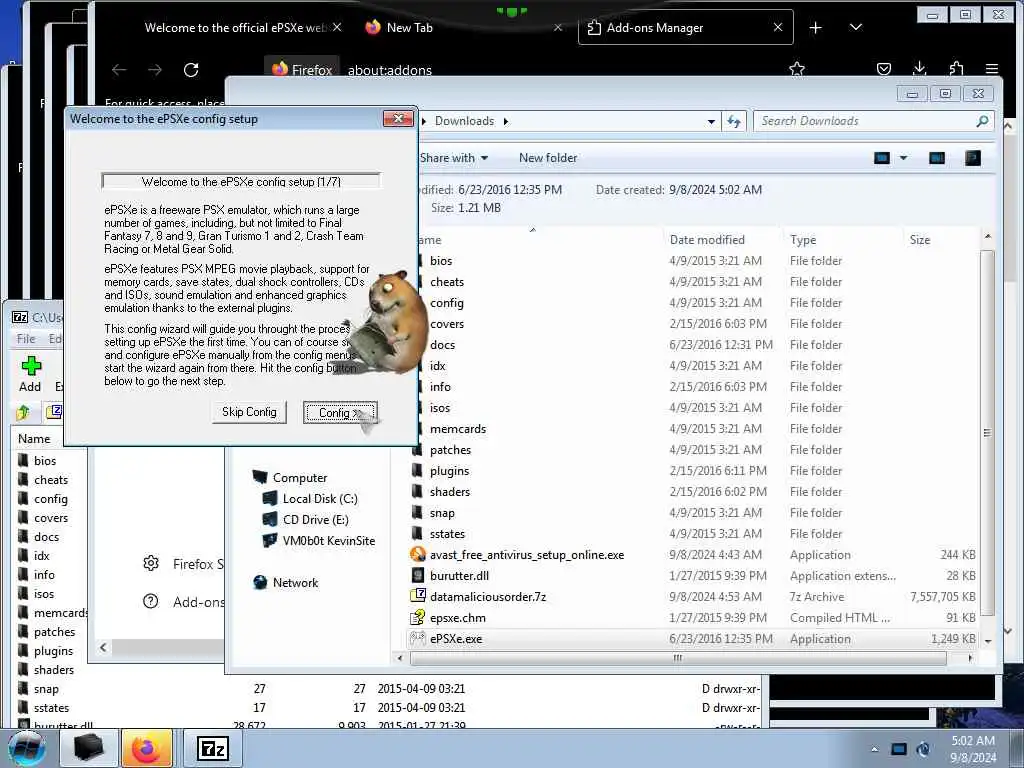Open the Share with dropdown
The image size is (1024, 768).
(454, 158)
